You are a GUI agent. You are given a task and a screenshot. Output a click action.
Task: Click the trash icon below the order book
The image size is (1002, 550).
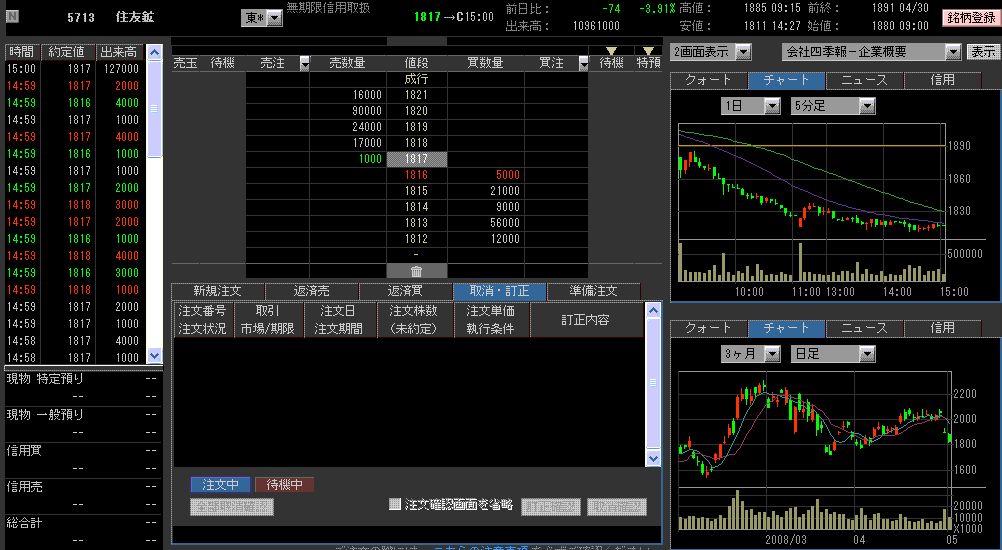[416, 270]
